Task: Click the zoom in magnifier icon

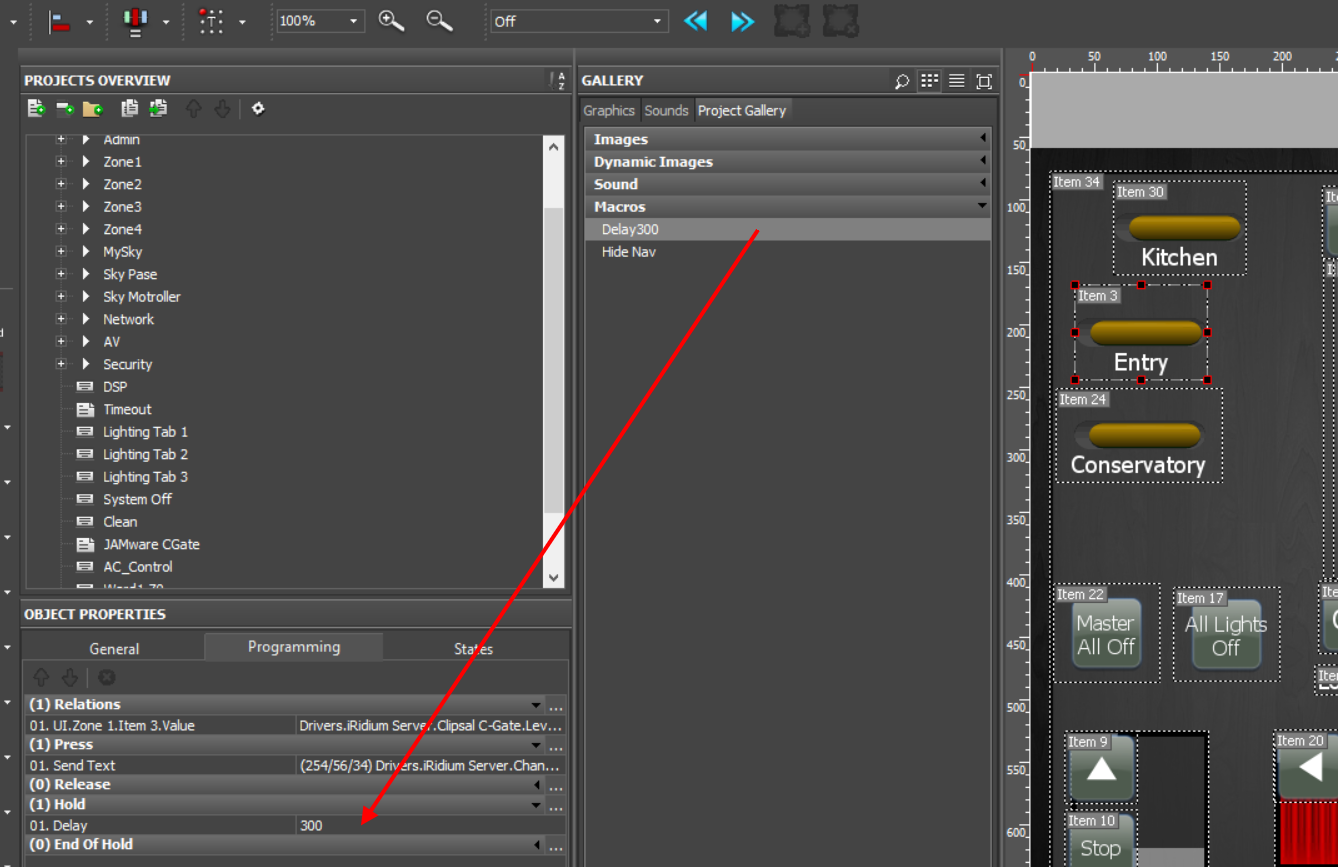Action: pyautogui.click(x=391, y=21)
